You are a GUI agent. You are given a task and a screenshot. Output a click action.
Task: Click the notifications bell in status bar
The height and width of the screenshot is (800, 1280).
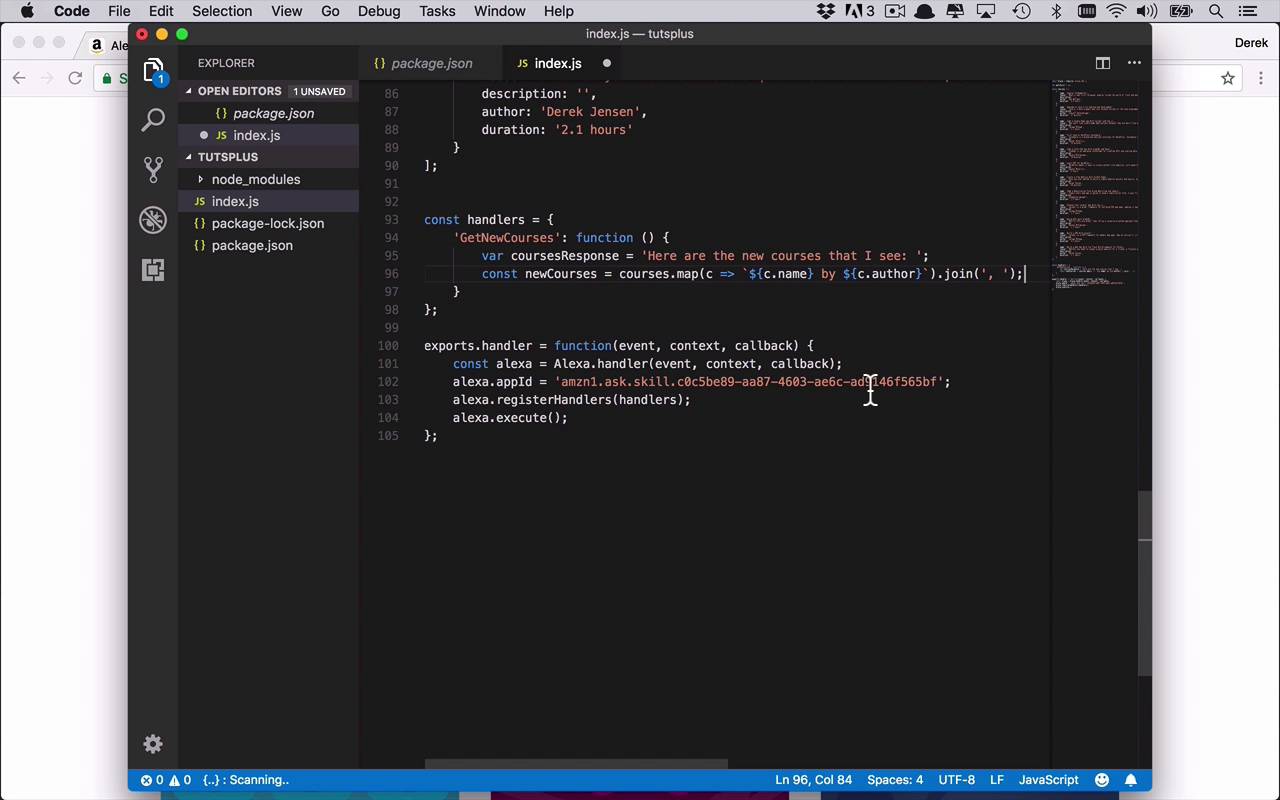1131,780
